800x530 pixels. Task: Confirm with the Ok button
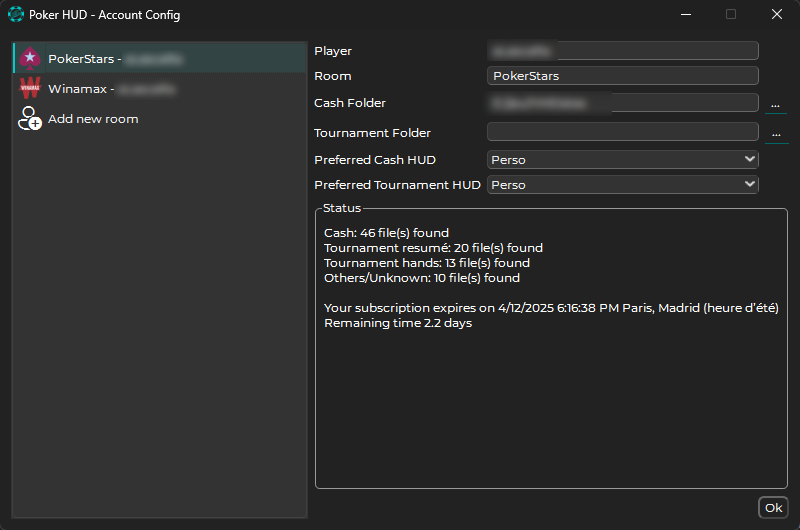tap(773, 508)
